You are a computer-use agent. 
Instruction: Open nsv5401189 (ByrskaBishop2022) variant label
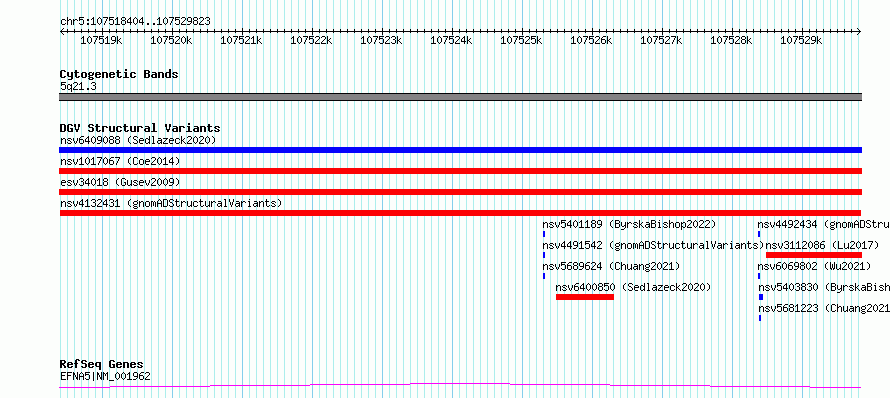[x=629, y=224]
